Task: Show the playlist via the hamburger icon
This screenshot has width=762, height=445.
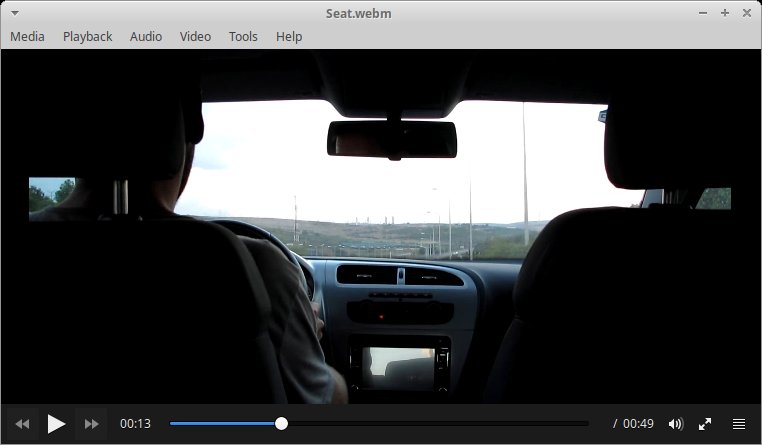Action: click(739, 424)
